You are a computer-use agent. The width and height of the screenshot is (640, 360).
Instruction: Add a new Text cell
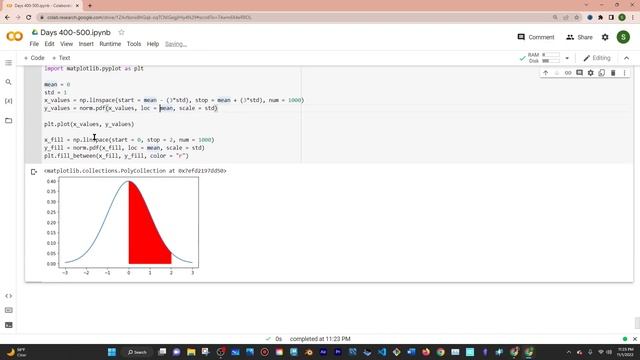[x=61, y=58]
